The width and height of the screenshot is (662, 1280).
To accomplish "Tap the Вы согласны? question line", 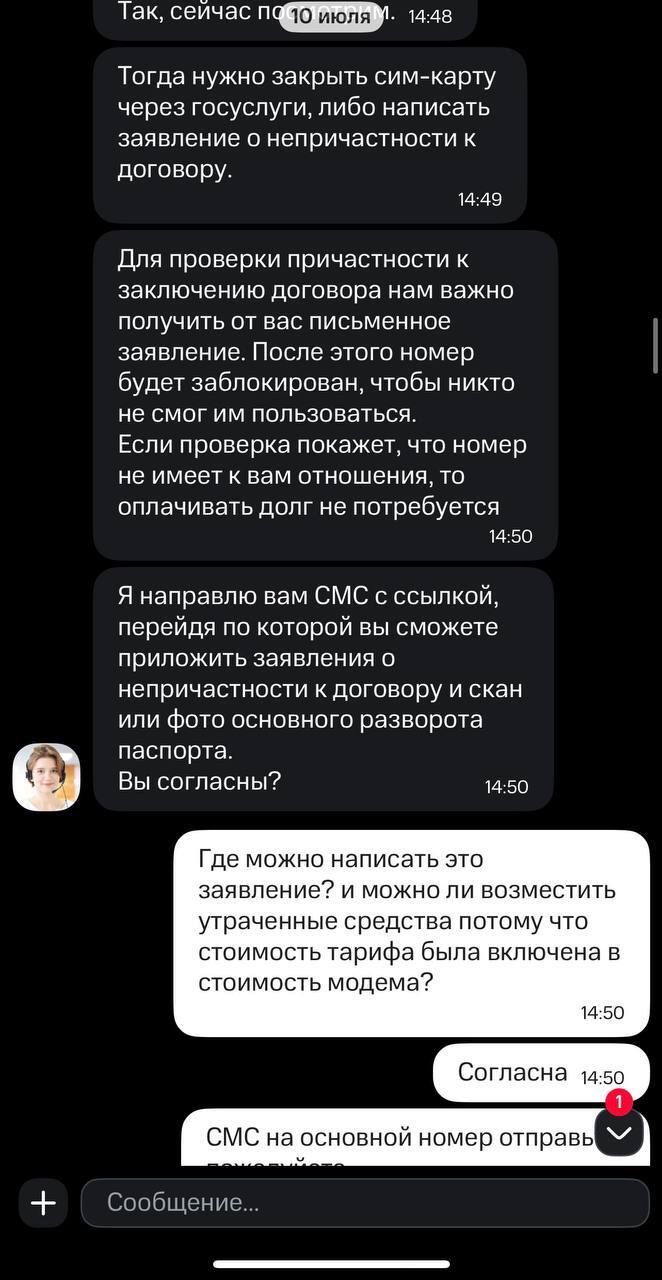I will (199, 782).
